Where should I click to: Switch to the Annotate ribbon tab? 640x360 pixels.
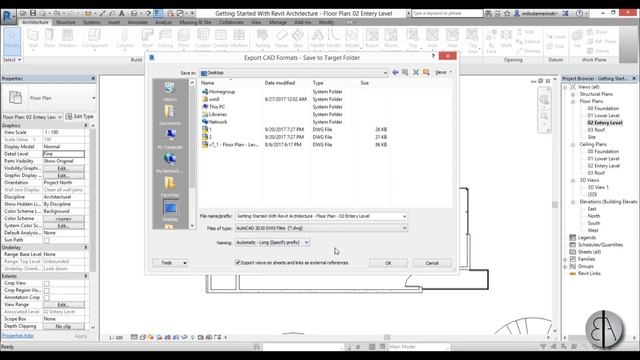[x=138, y=22]
